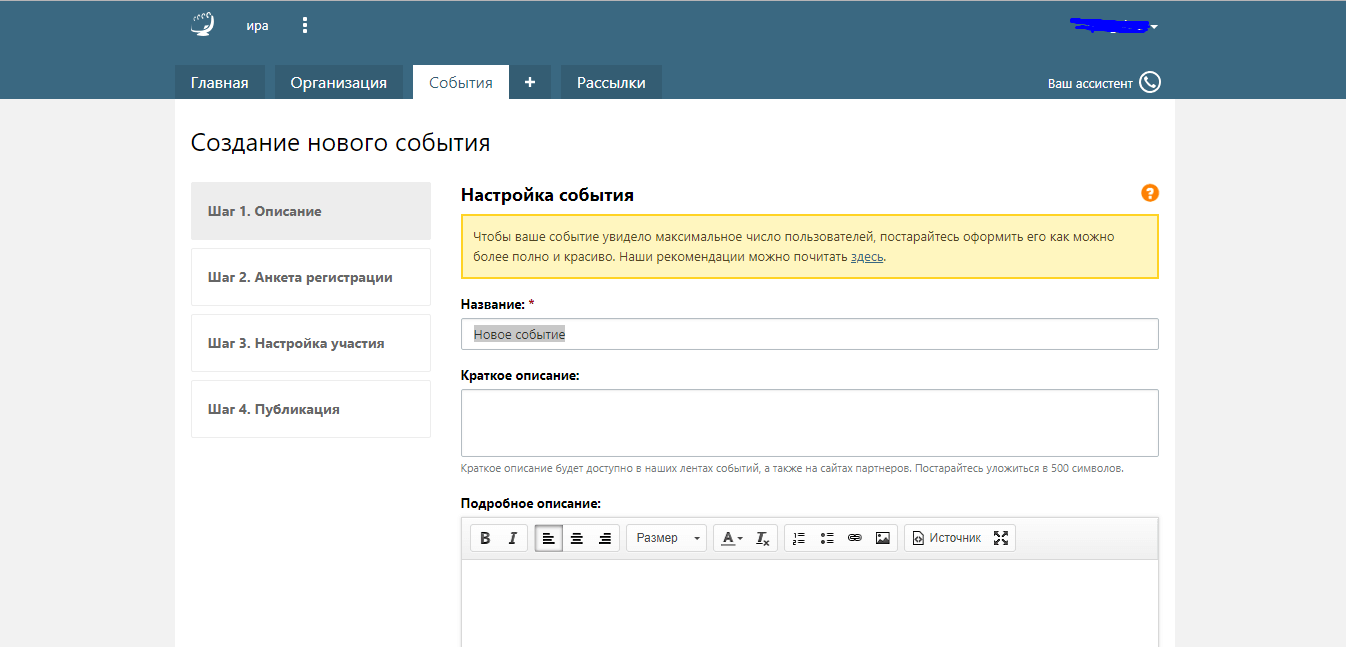This screenshot has width=1346, height=647.
Task: Open Шаг 2. Анкета регистрации step
Action: pyautogui.click(x=310, y=277)
